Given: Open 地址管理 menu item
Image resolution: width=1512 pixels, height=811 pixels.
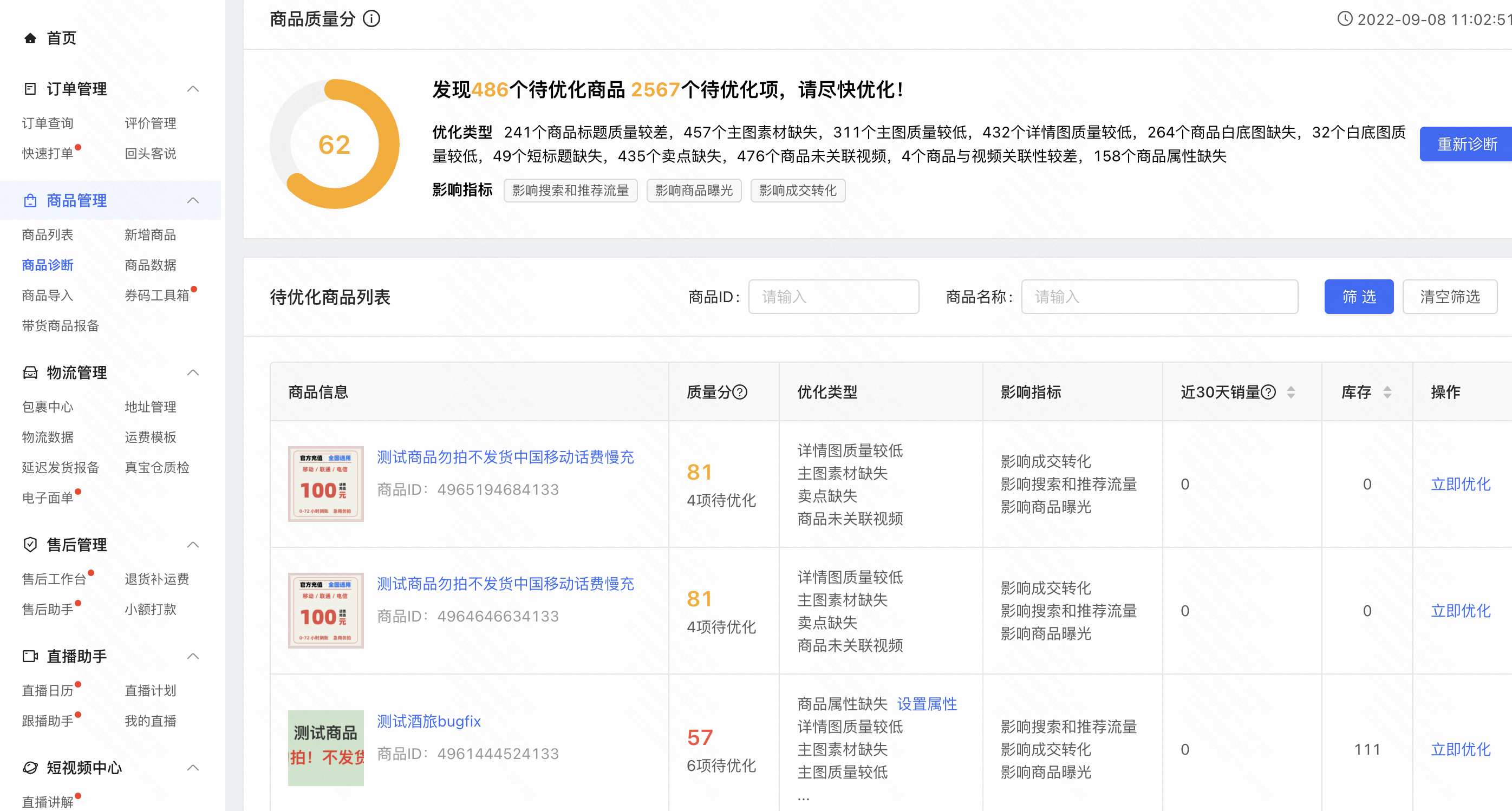Looking at the screenshot, I should [150, 407].
